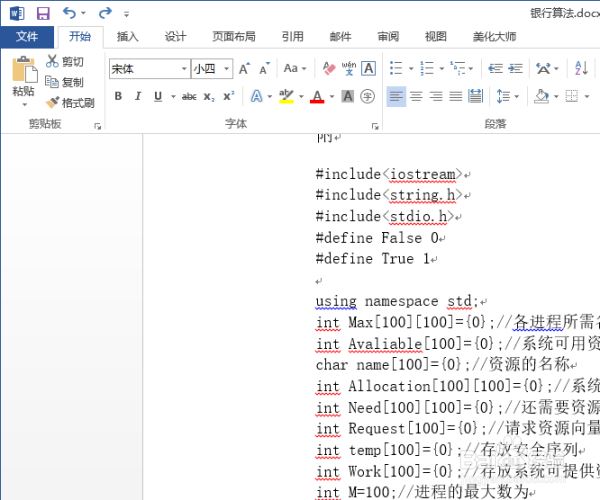The width and height of the screenshot is (600, 500).
Task: Open the font size dropdown (小四)
Action: pos(228,69)
